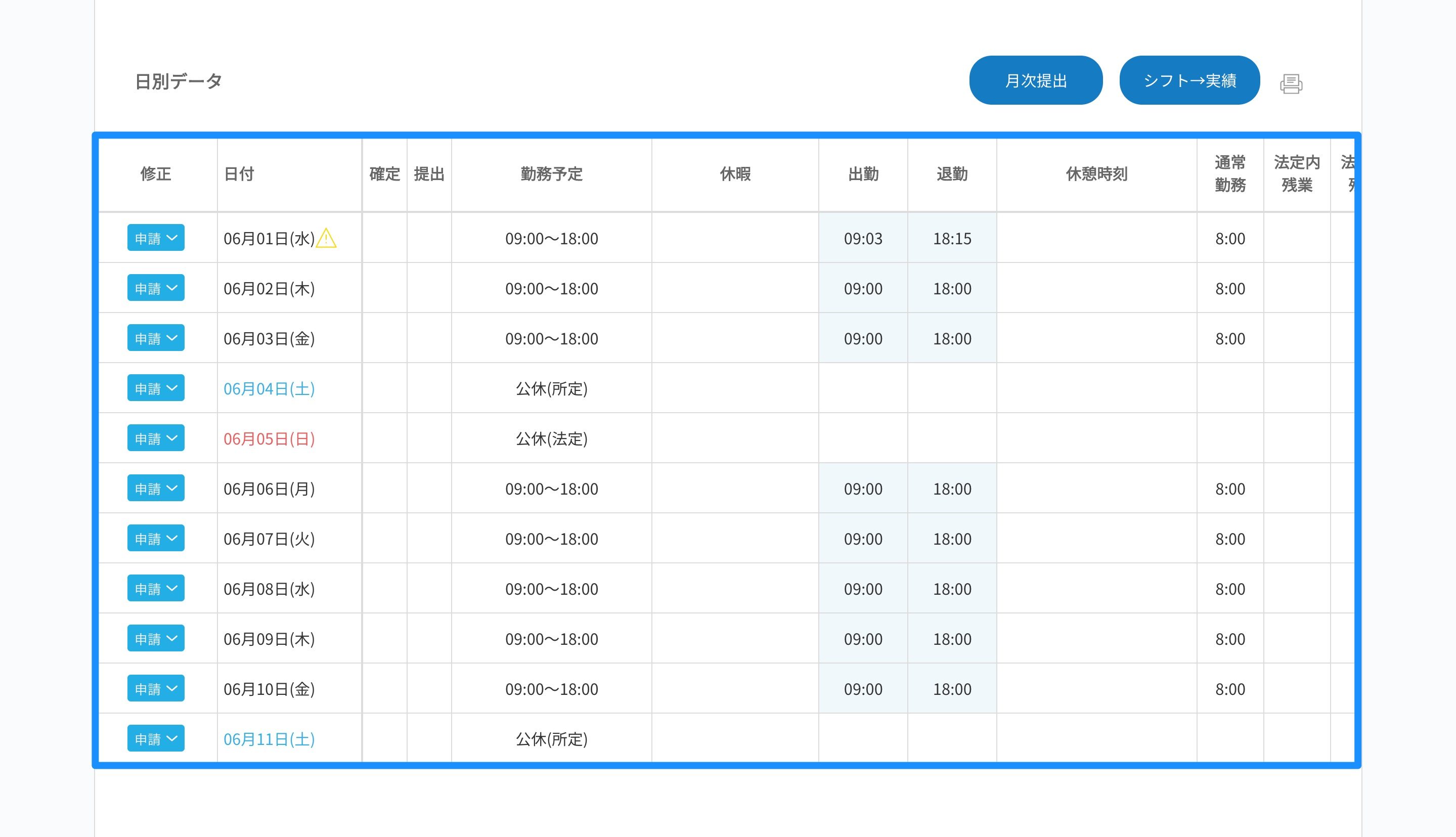Expand 申請 menu for 06月04日(土)

pos(156,388)
